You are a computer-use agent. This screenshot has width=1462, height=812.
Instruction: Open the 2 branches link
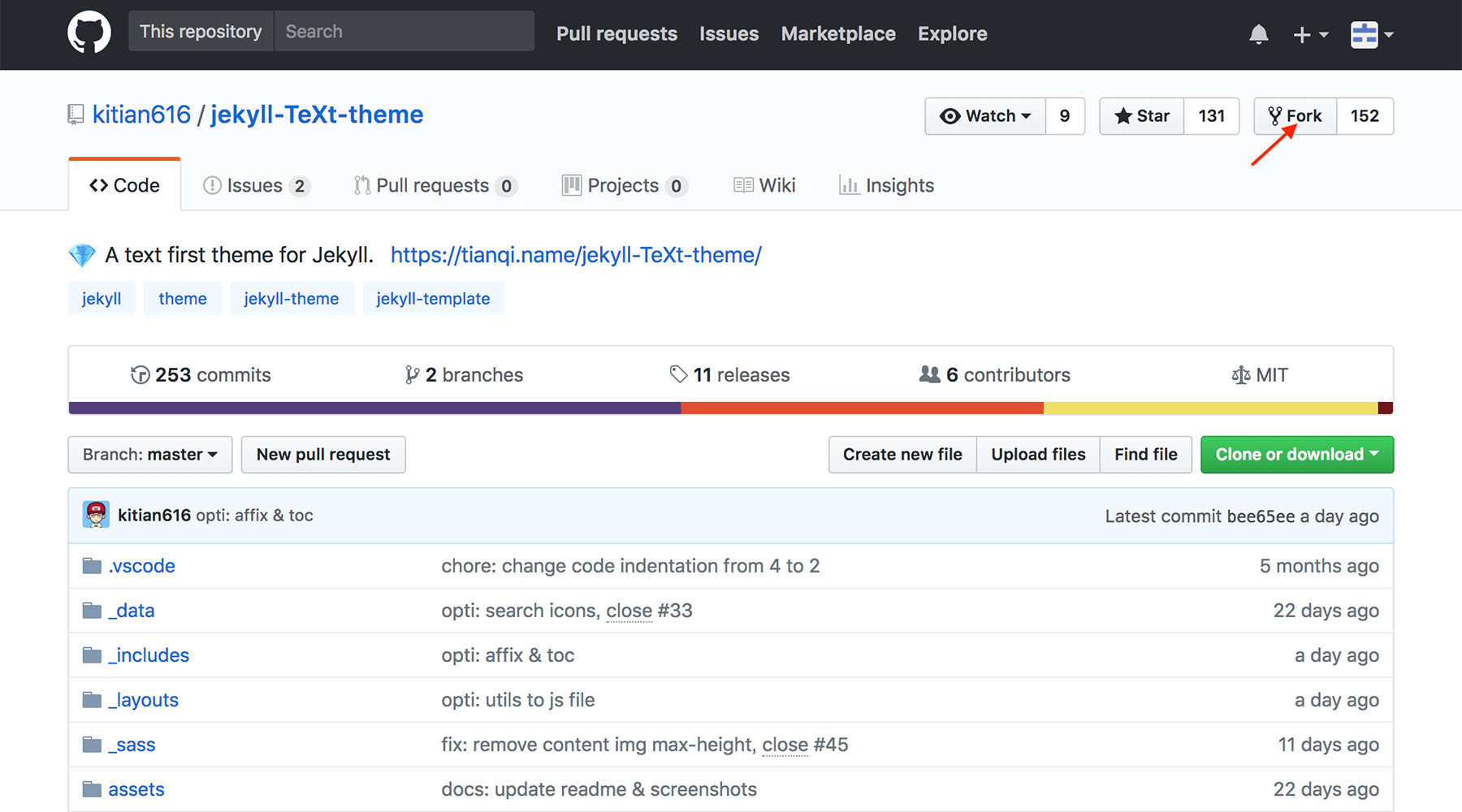[x=464, y=374]
